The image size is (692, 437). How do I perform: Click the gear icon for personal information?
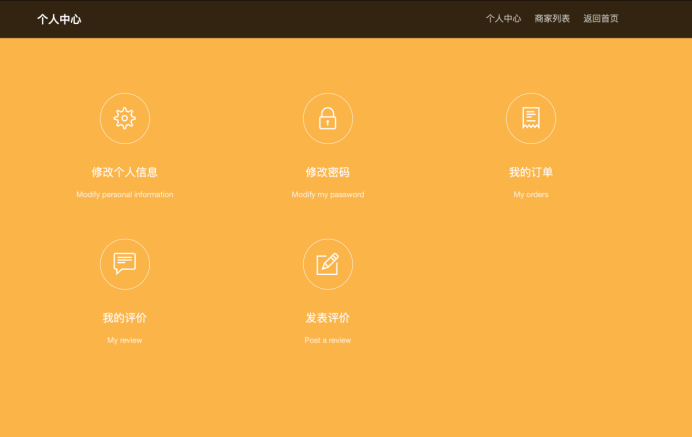pyautogui.click(x=125, y=118)
